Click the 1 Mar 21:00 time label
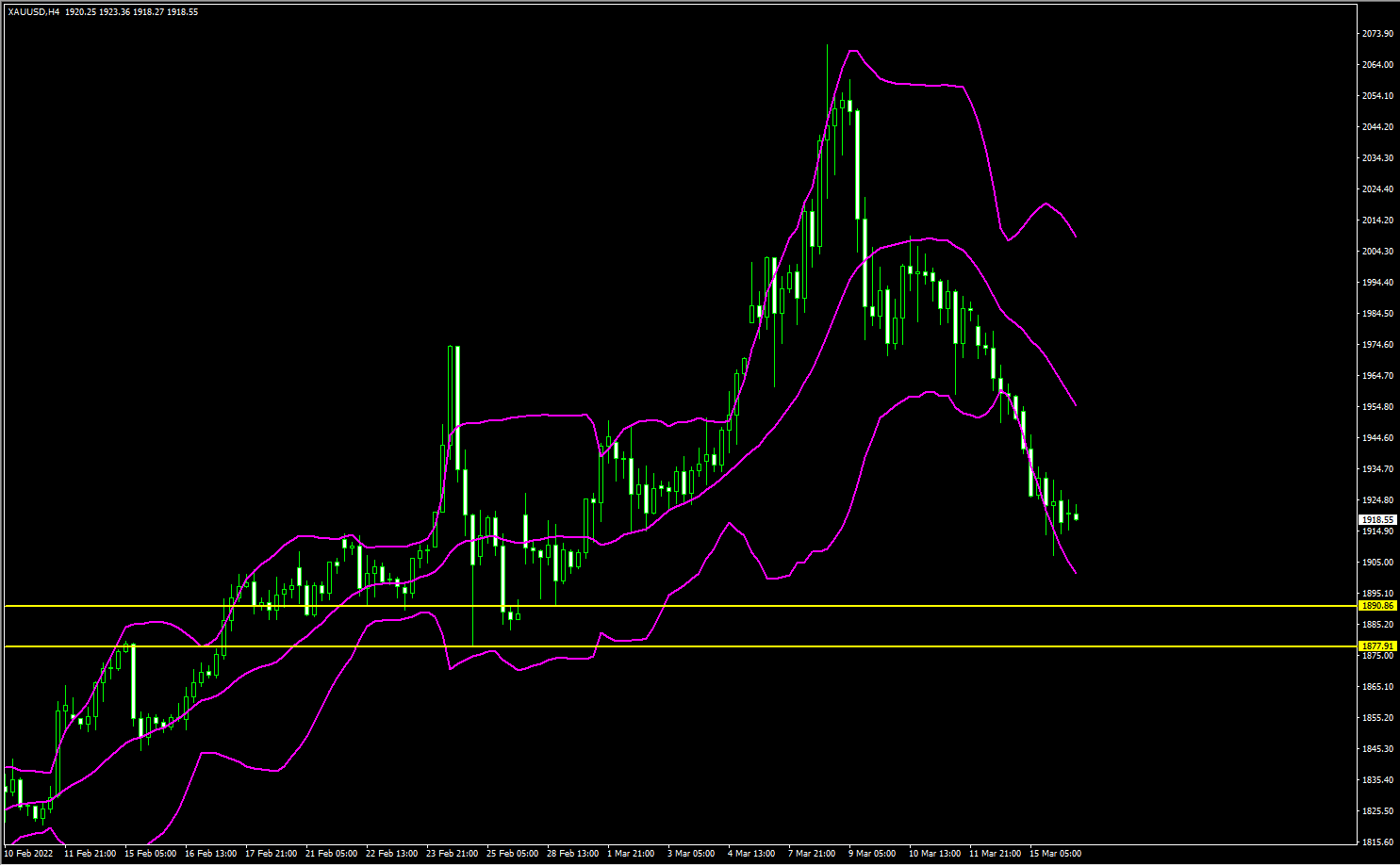The width and height of the screenshot is (1400, 866). [x=631, y=854]
